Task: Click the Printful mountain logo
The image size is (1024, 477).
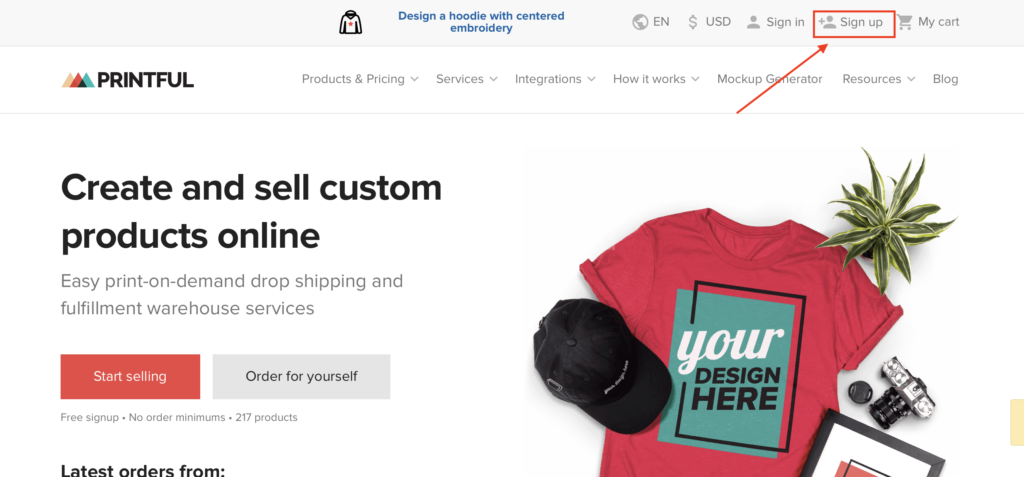Action: [78, 80]
